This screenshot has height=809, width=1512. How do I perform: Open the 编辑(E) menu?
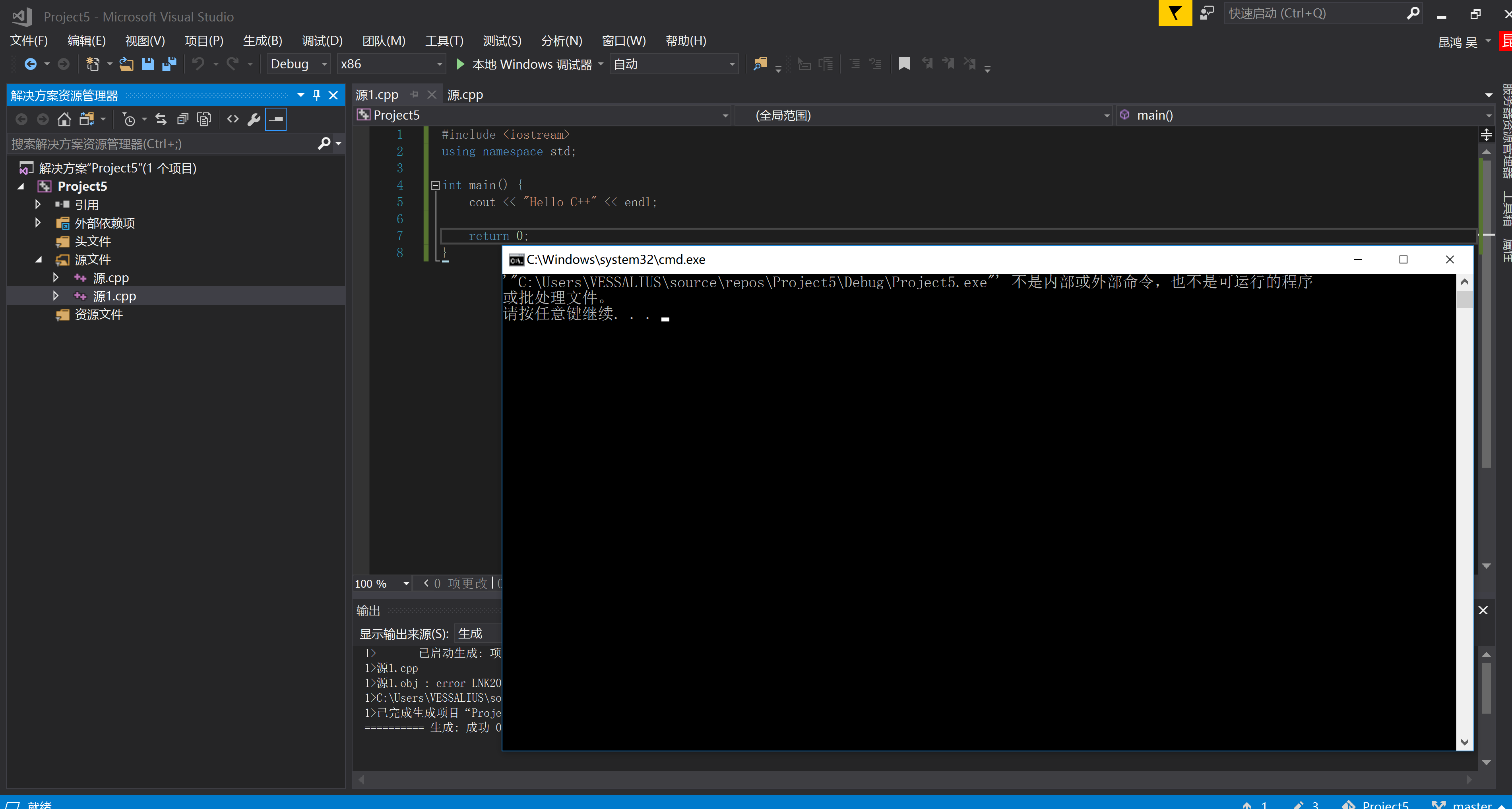86,41
